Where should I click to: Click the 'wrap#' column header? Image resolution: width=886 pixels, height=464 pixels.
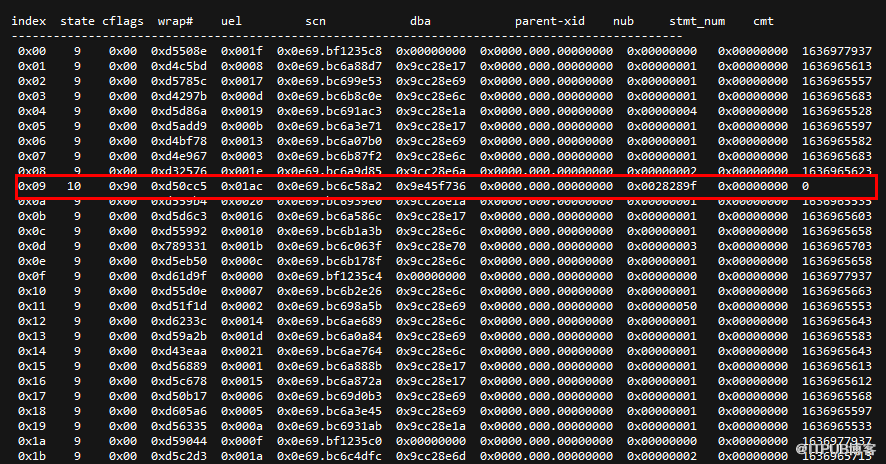[175, 20]
